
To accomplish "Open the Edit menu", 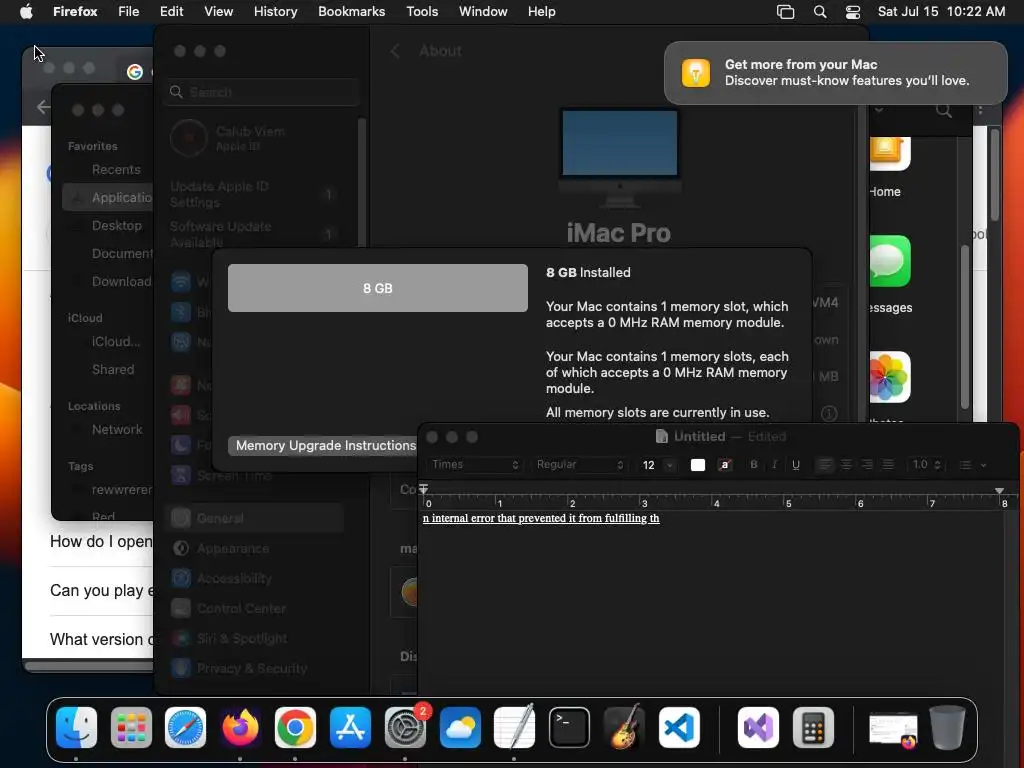I will pos(172,11).
